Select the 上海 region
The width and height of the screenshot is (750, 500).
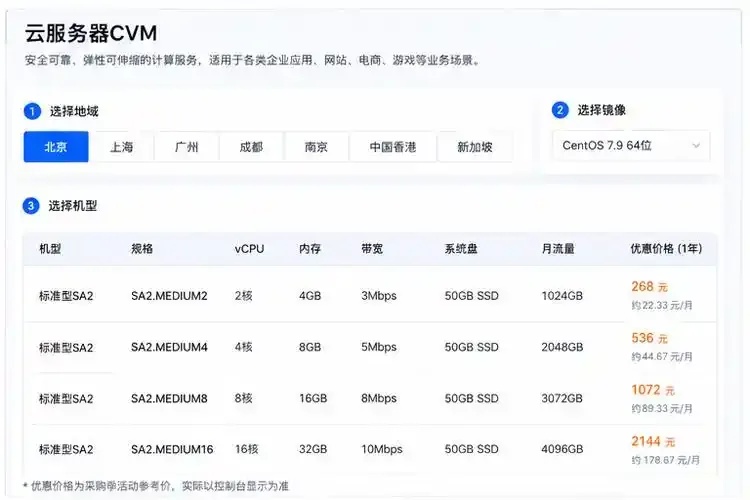pyautogui.click(x=121, y=146)
